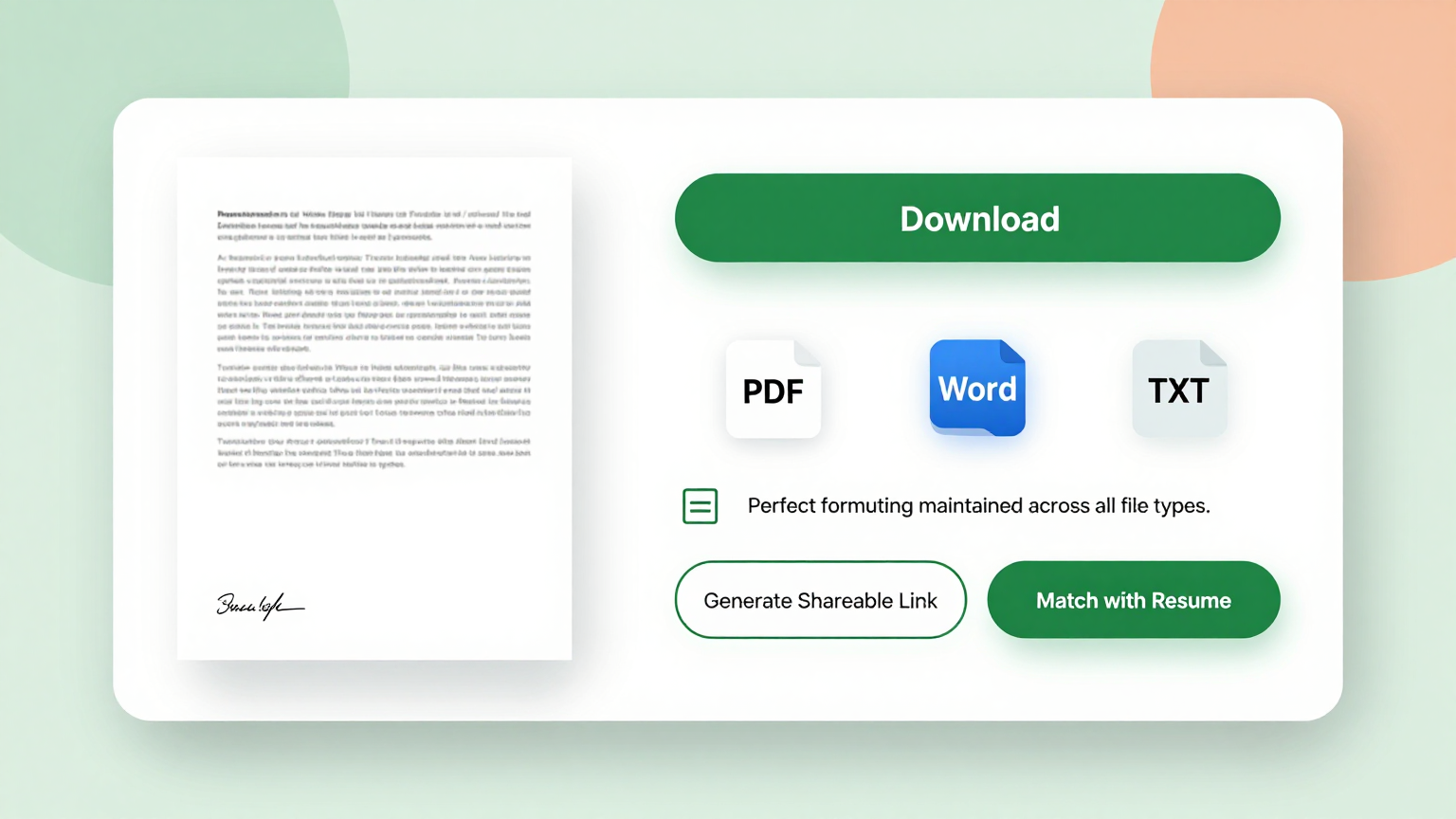The height and width of the screenshot is (819, 1456).
Task: Click the second paragraph in the preview
Action: click(373, 302)
